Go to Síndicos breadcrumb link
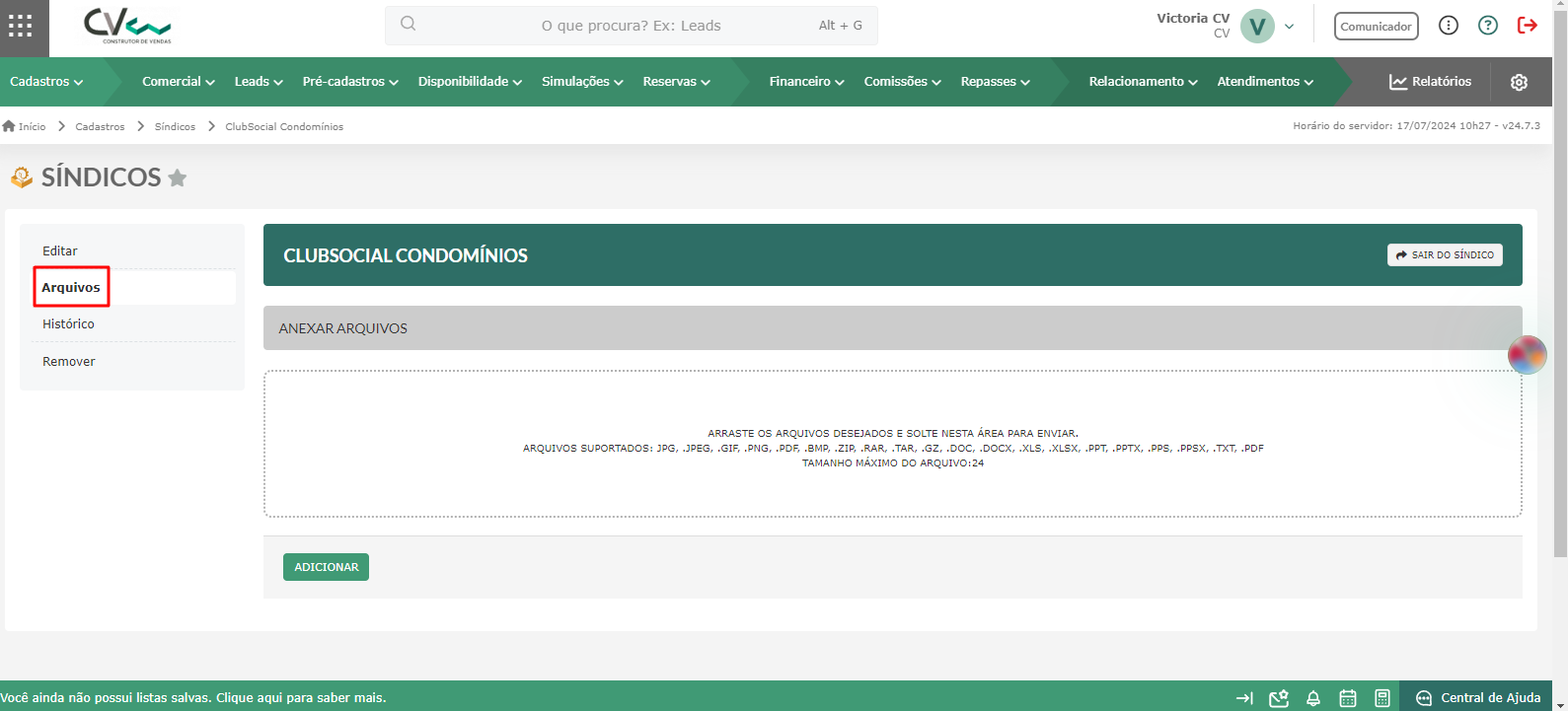 click(x=175, y=126)
